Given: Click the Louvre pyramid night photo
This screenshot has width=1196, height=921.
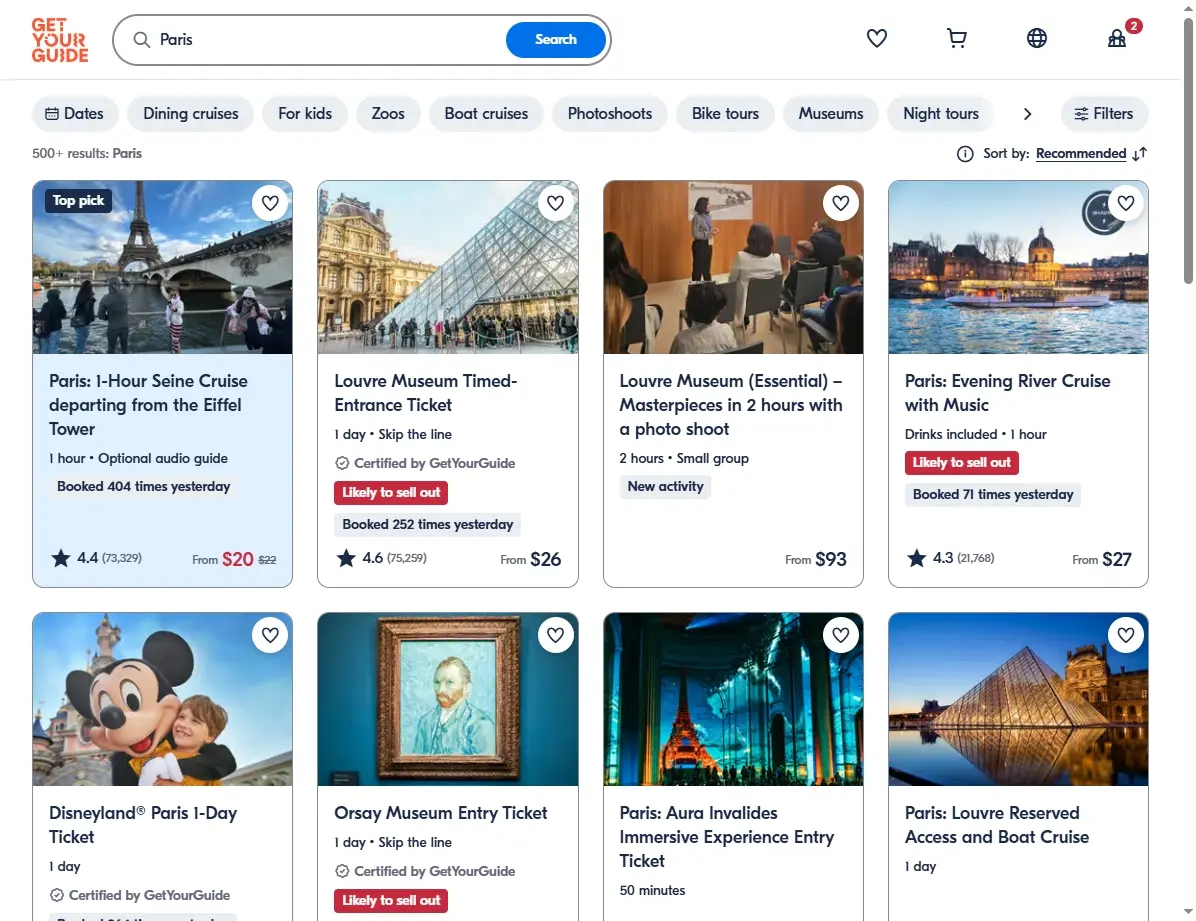Looking at the screenshot, I should [1018, 699].
